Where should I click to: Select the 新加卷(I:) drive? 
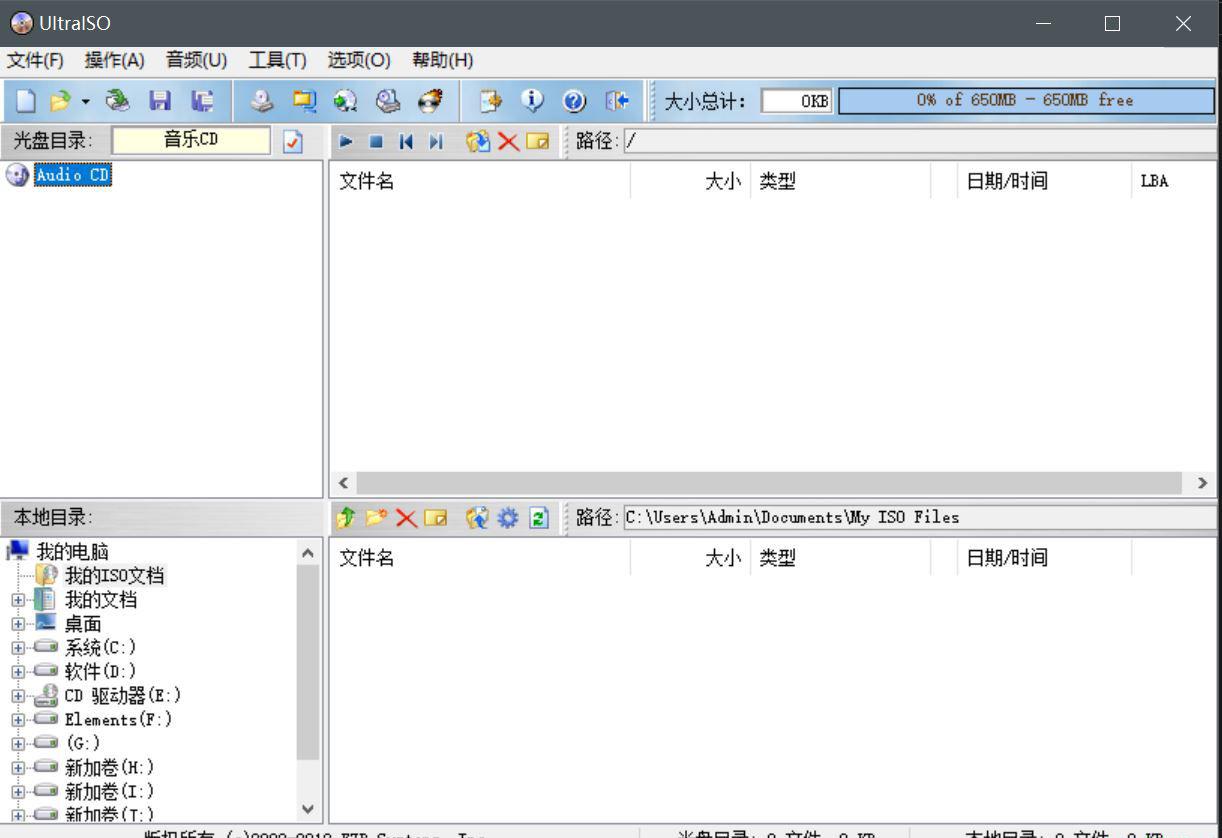110,792
